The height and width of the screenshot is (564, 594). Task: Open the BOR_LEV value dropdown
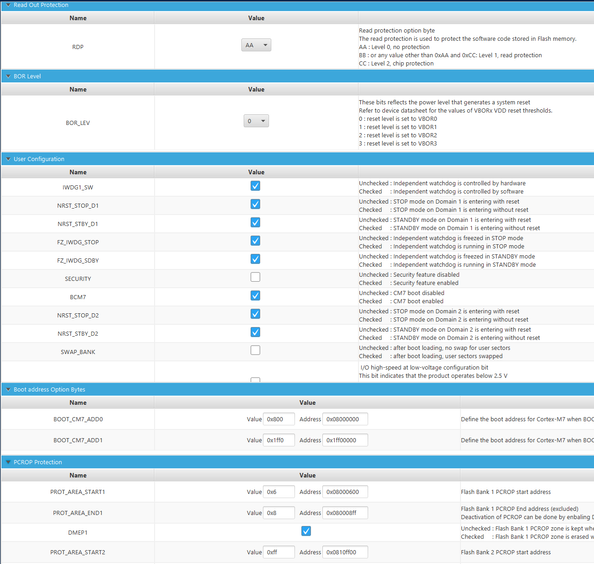click(x=256, y=121)
